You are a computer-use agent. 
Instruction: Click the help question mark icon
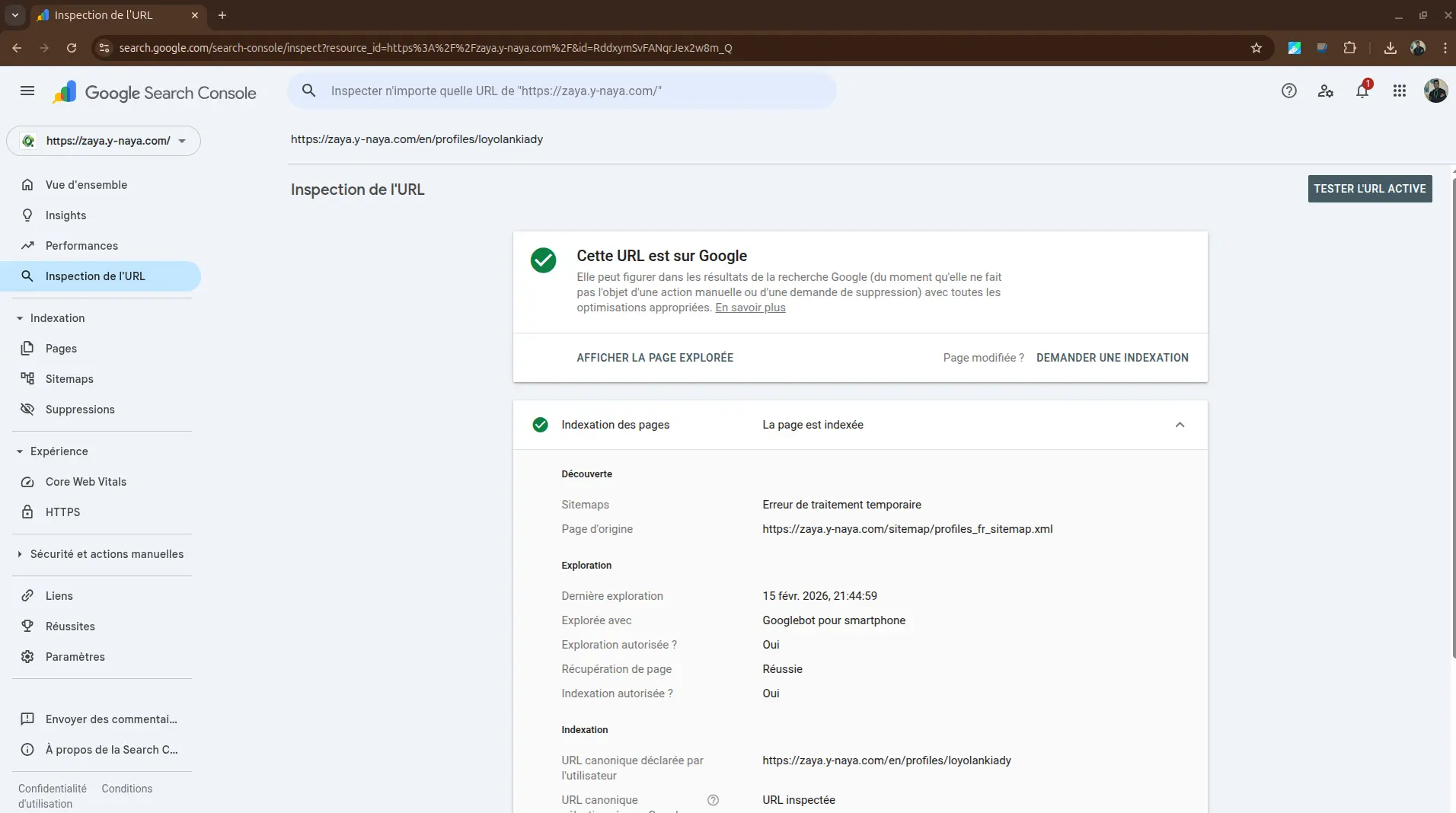1288,91
